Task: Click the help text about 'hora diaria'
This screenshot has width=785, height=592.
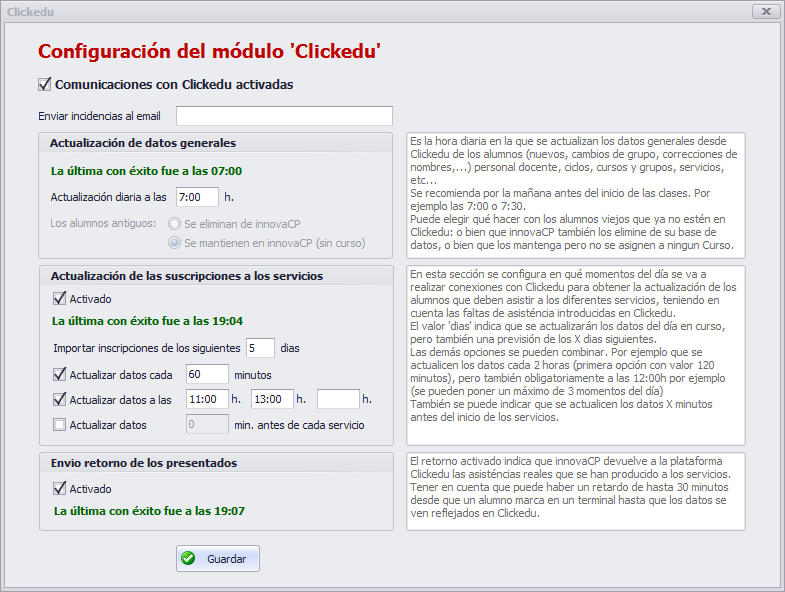Action: (576, 195)
